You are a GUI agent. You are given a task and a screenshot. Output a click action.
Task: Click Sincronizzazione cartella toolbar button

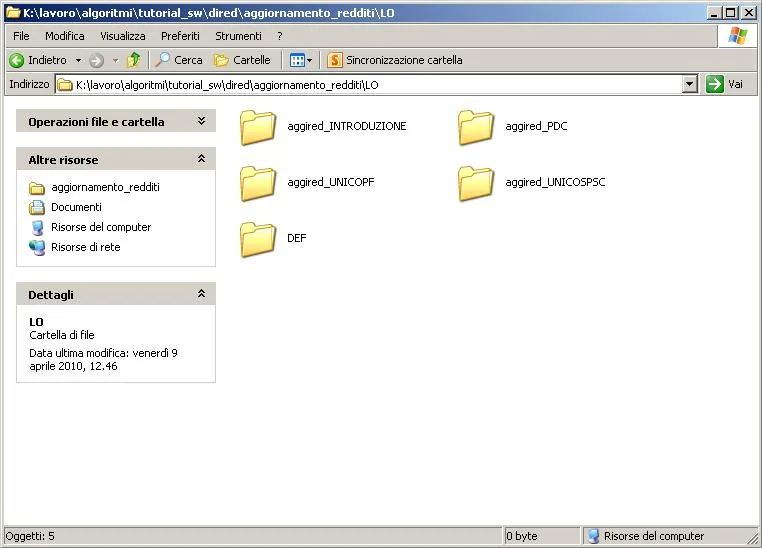point(395,60)
